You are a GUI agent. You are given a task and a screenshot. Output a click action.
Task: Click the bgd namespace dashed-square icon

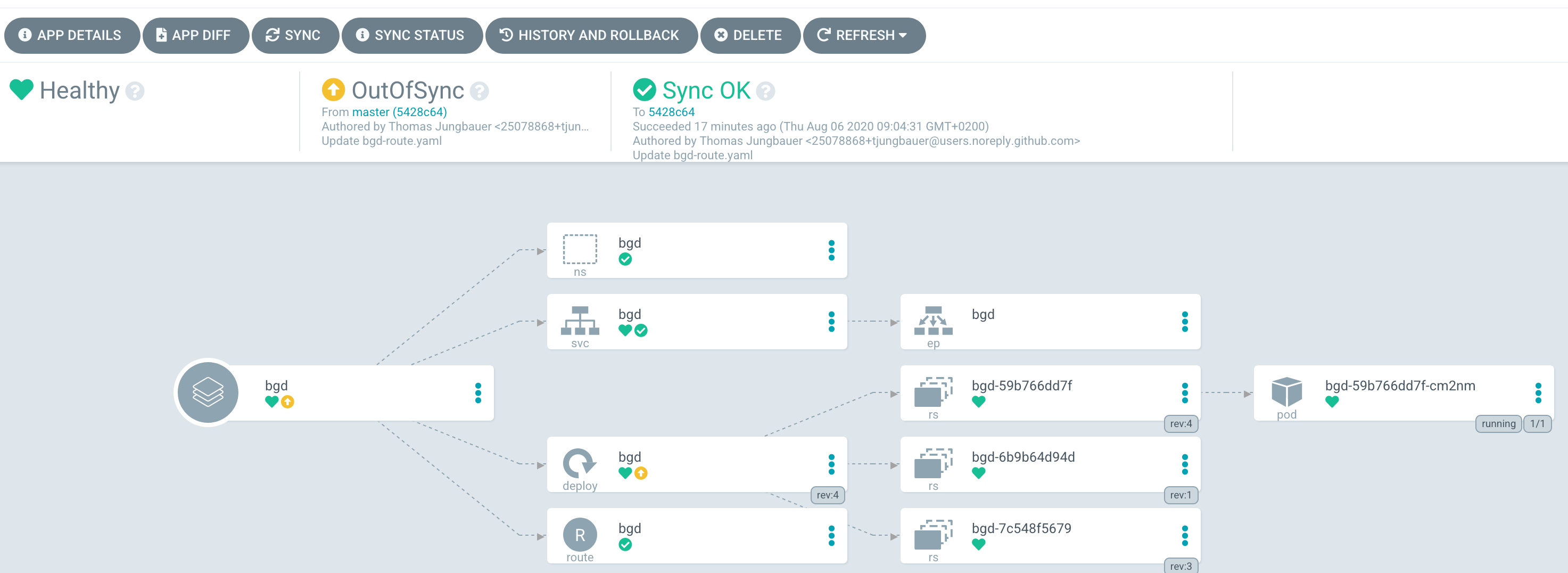[x=579, y=250]
